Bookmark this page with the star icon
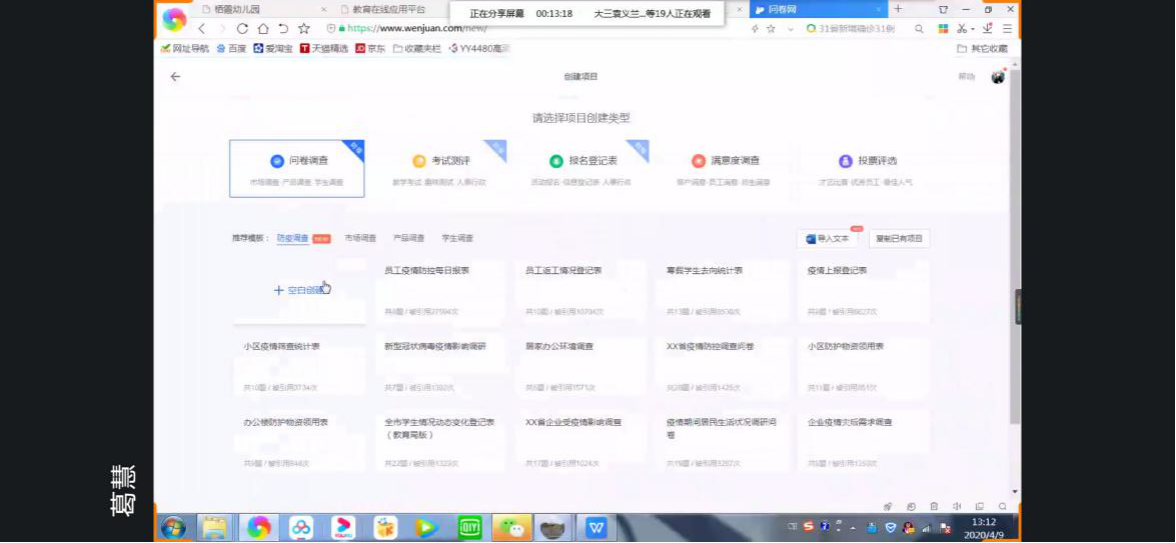Image resolution: width=1176 pixels, height=543 pixels. (x=304, y=28)
